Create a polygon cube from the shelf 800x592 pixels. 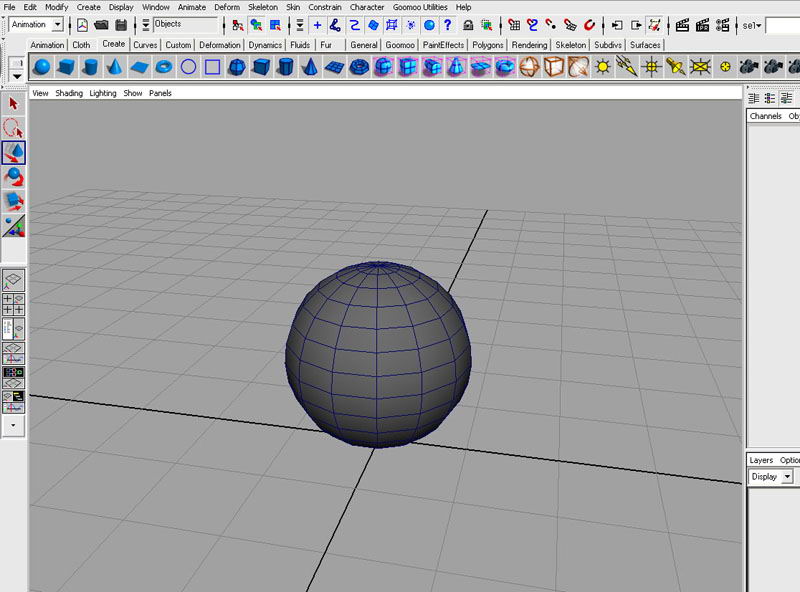pyautogui.click(x=261, y=67)
